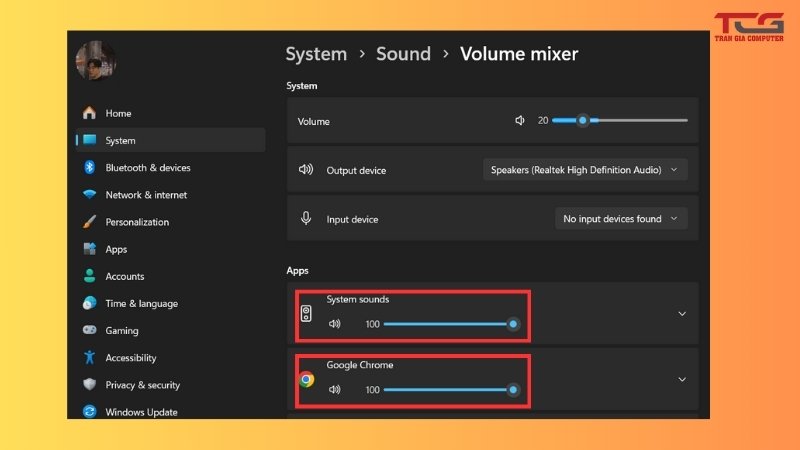Open Privacy & security page
800x450 pixels.
pos(142,385)
